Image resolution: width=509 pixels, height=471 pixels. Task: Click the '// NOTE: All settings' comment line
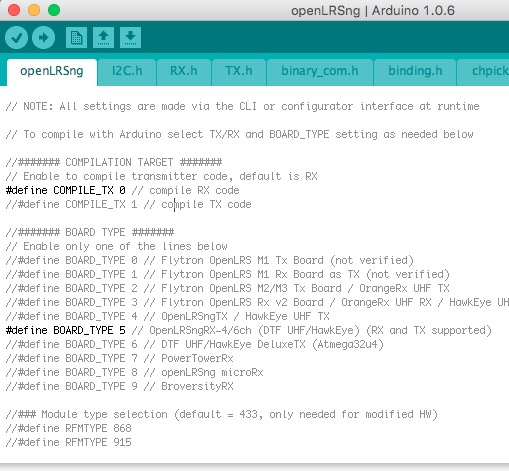click(243, 106)
